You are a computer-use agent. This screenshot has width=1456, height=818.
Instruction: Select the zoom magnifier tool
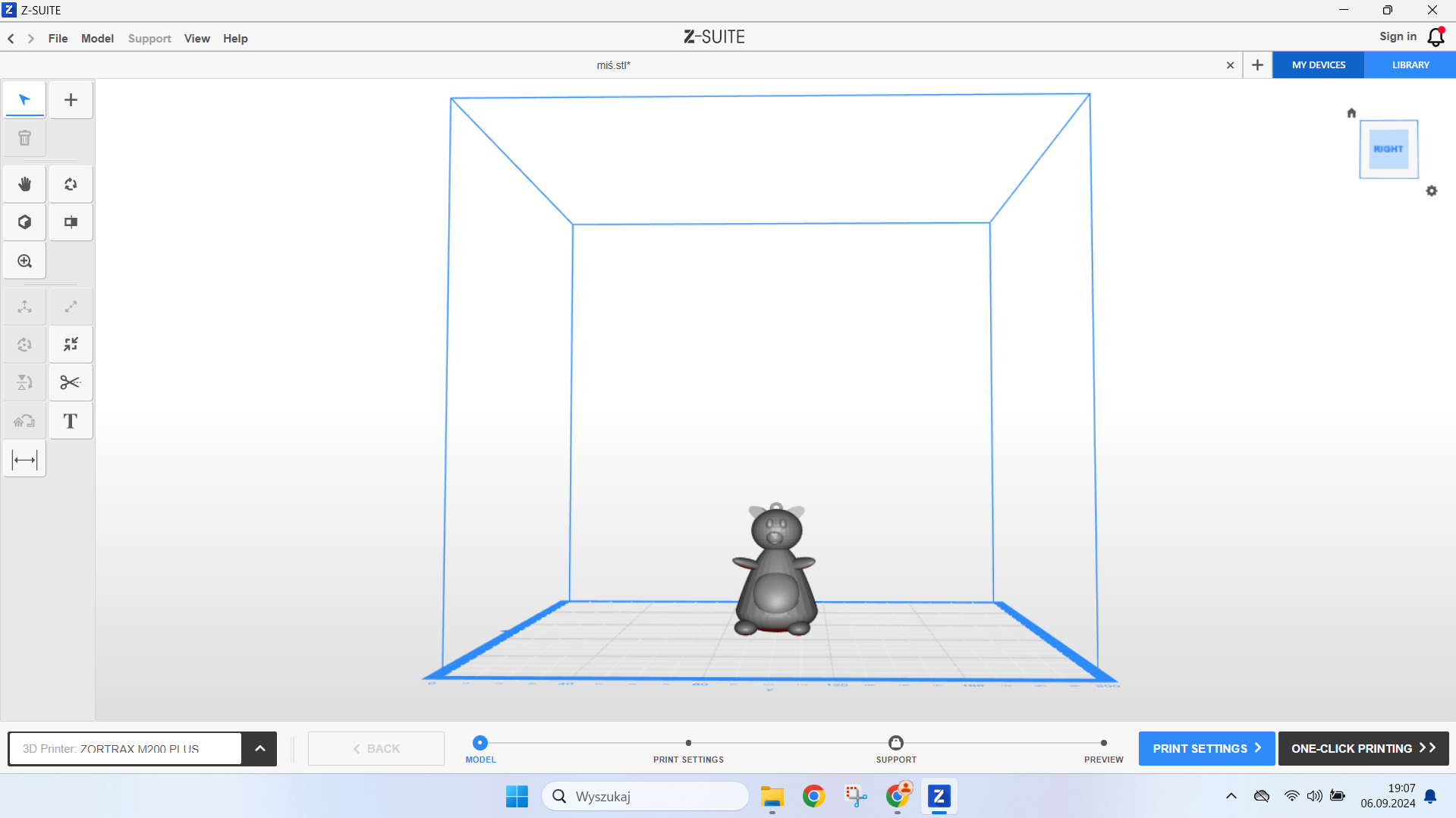[x=24, y=261]
